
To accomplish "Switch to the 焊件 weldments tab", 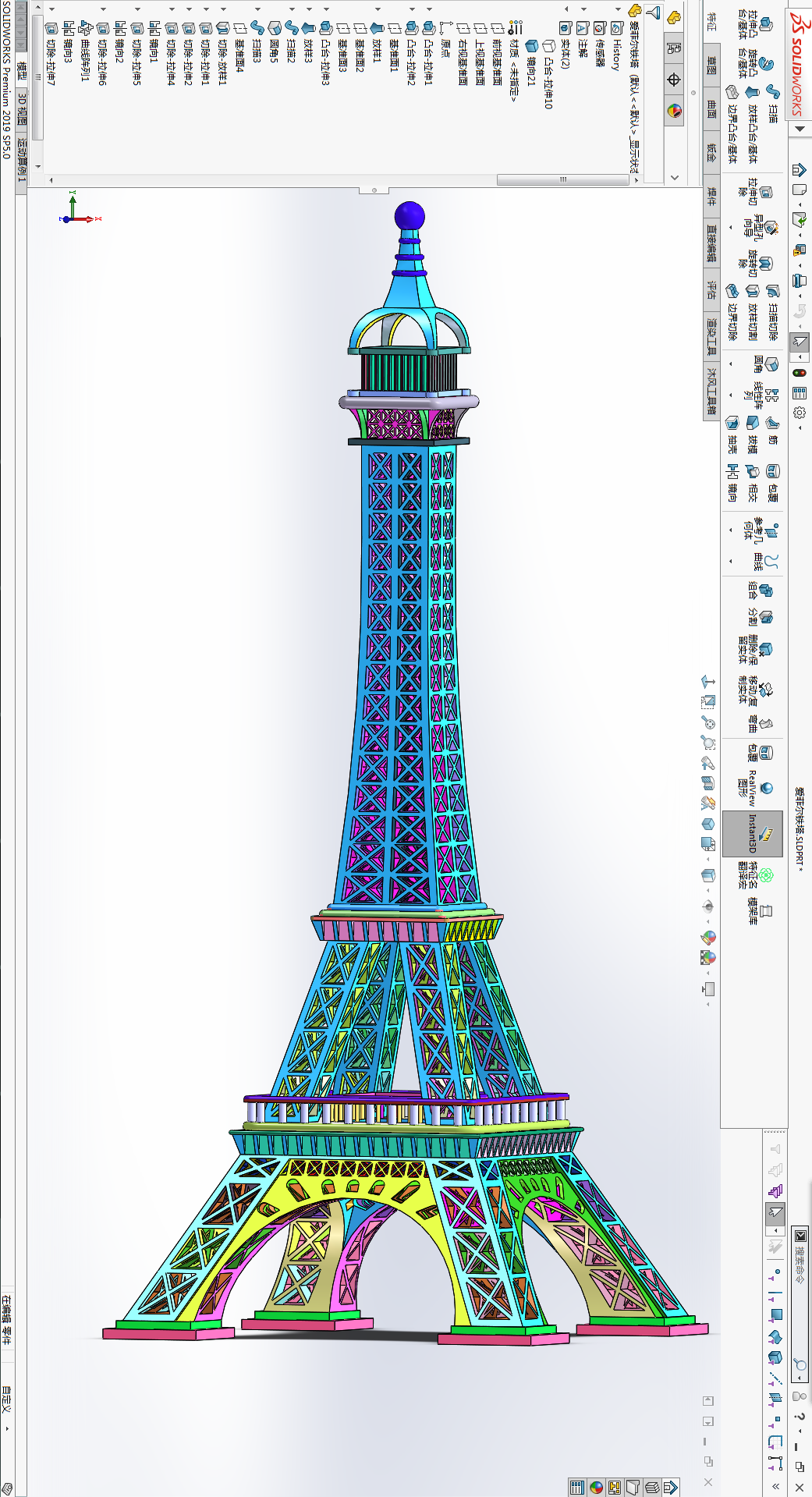I will click(x=711, y=197).
